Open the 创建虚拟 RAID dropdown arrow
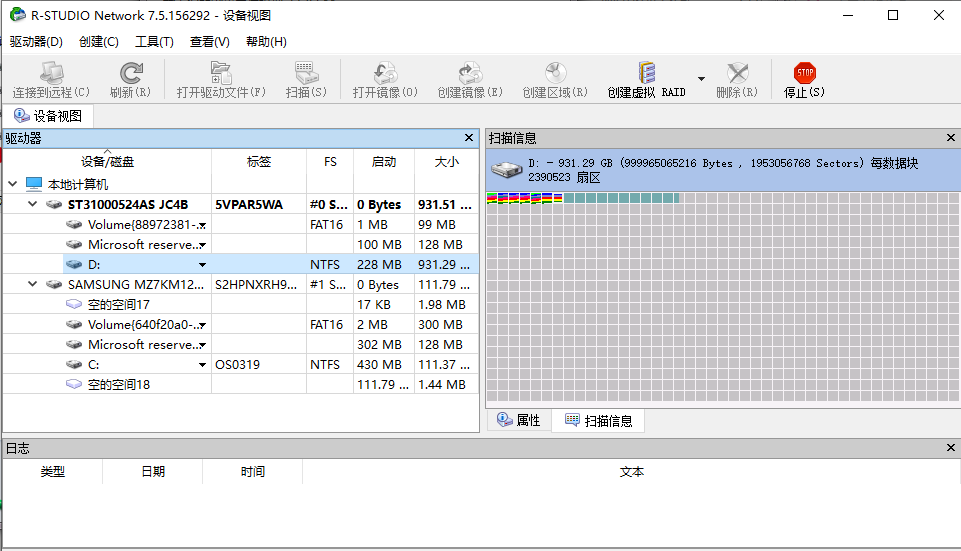The width and height of the screenshot is (961, 551). pos(701,79)
